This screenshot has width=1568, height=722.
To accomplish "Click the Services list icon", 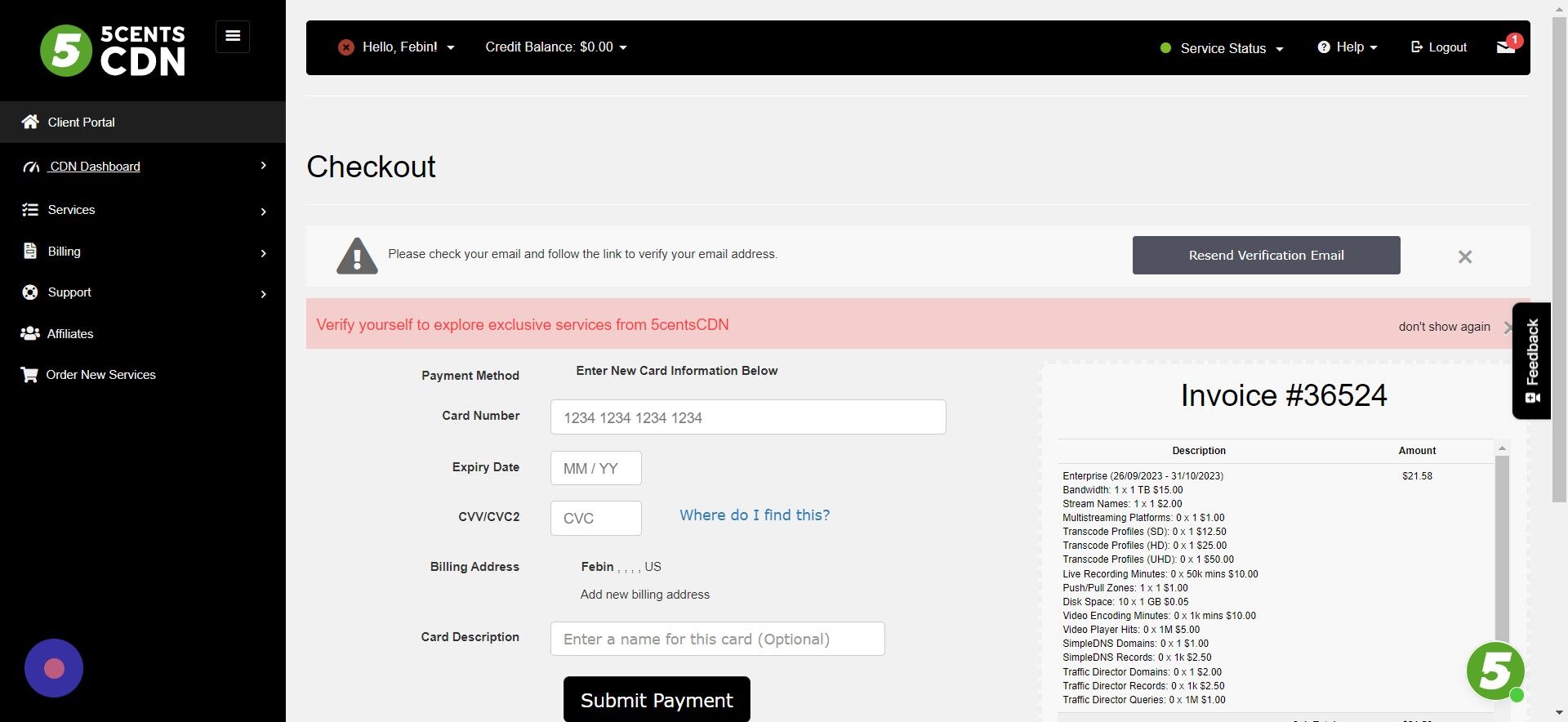I will tap(30, 210).
